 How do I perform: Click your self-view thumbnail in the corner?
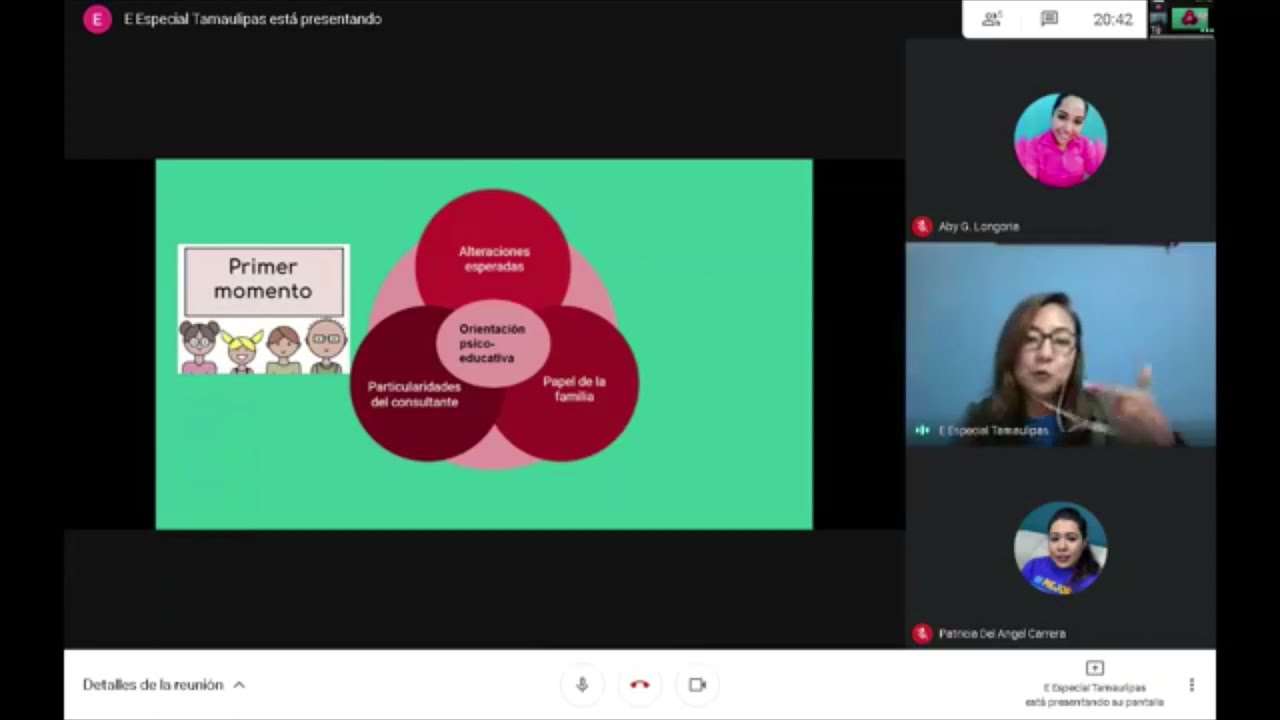pyautogui.click(x=1181, y=19)
